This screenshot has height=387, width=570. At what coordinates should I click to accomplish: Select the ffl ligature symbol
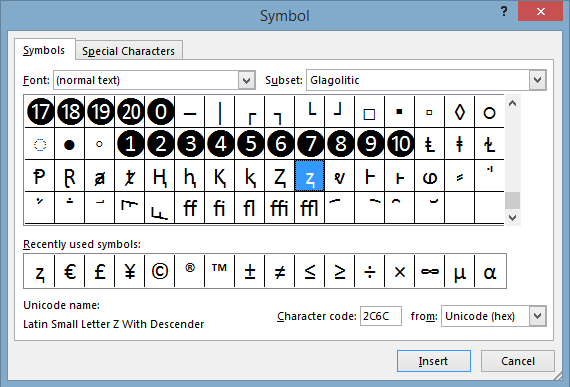[x=310, y=208]
